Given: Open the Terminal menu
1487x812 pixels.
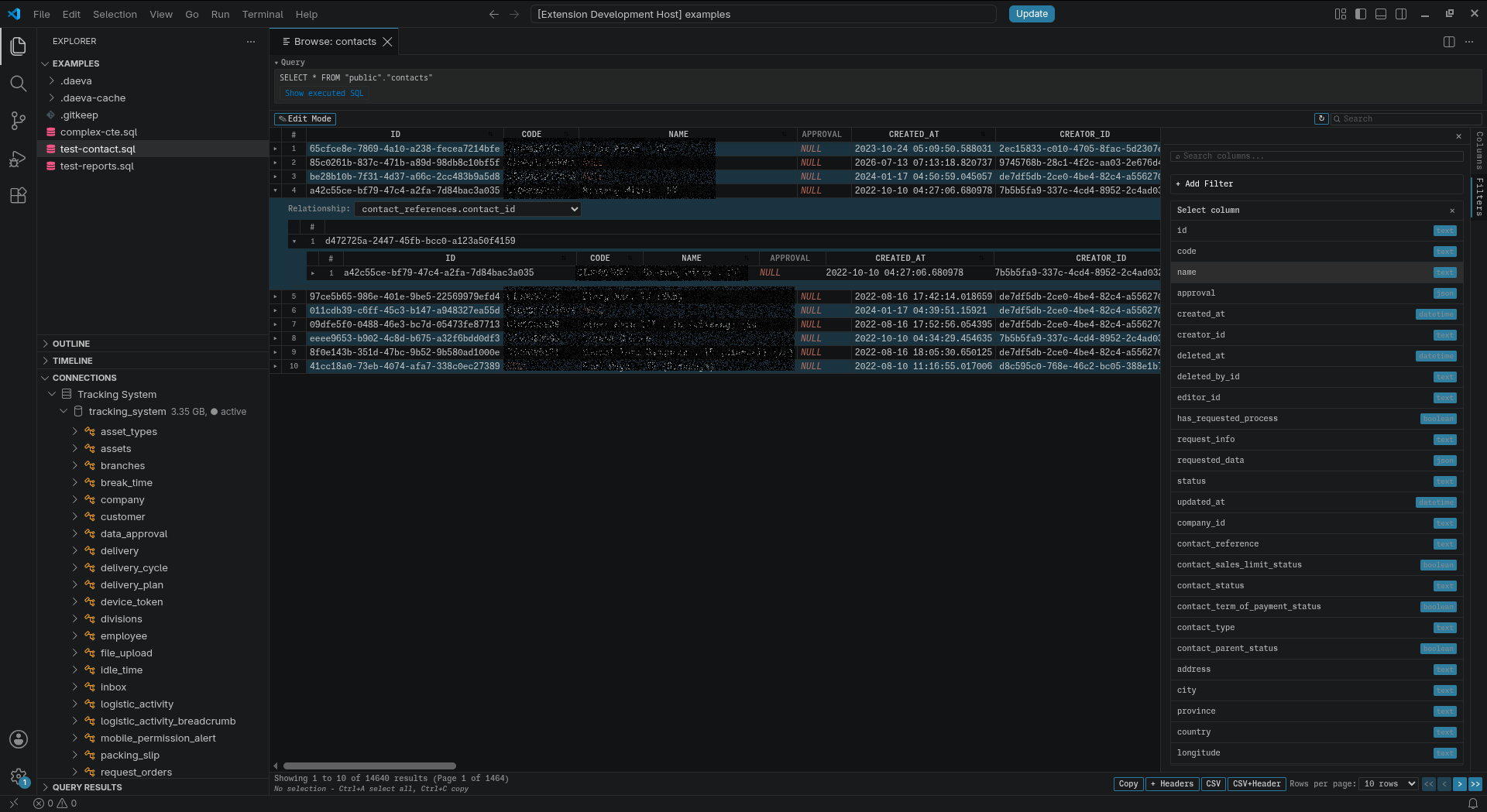Looking at the screenshot, I should pyautogui.click(x=263, y=14).
